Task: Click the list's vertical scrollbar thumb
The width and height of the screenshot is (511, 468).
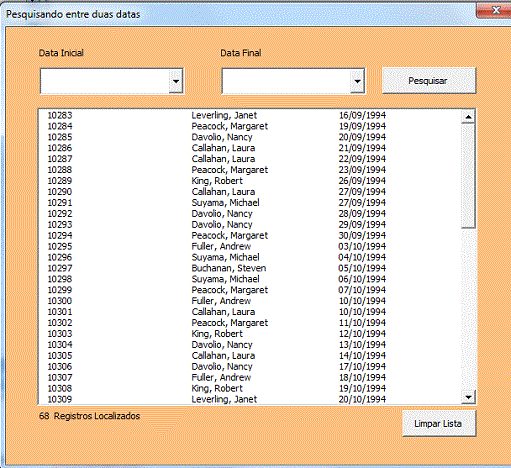Action: click(468, 176)
